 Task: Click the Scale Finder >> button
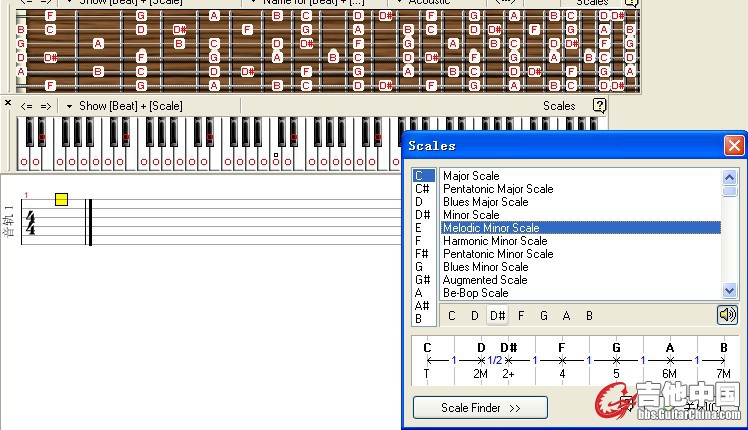480,408
